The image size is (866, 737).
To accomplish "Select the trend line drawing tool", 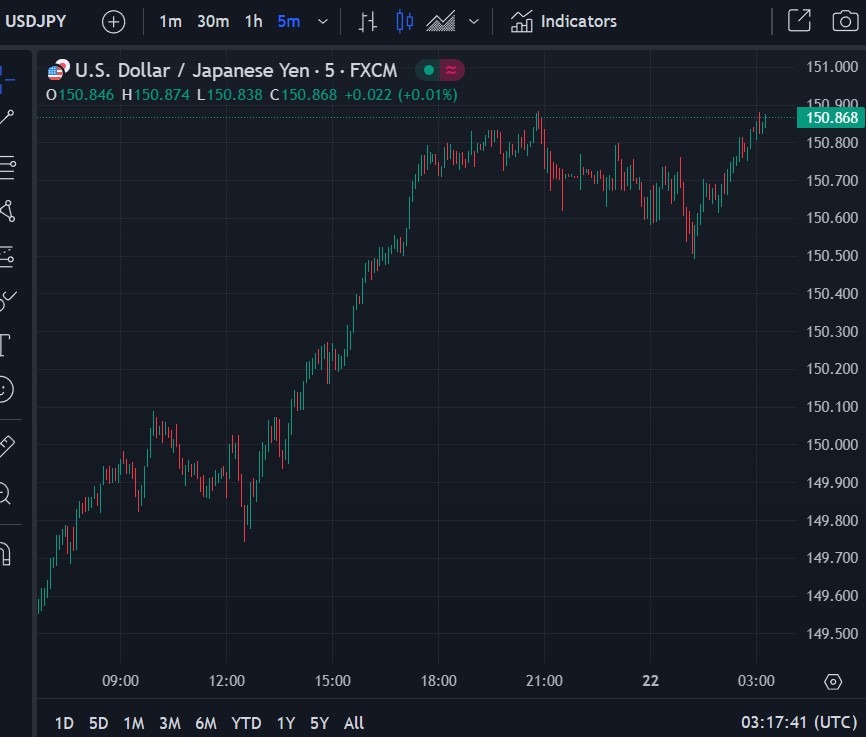I will point(7,117).
